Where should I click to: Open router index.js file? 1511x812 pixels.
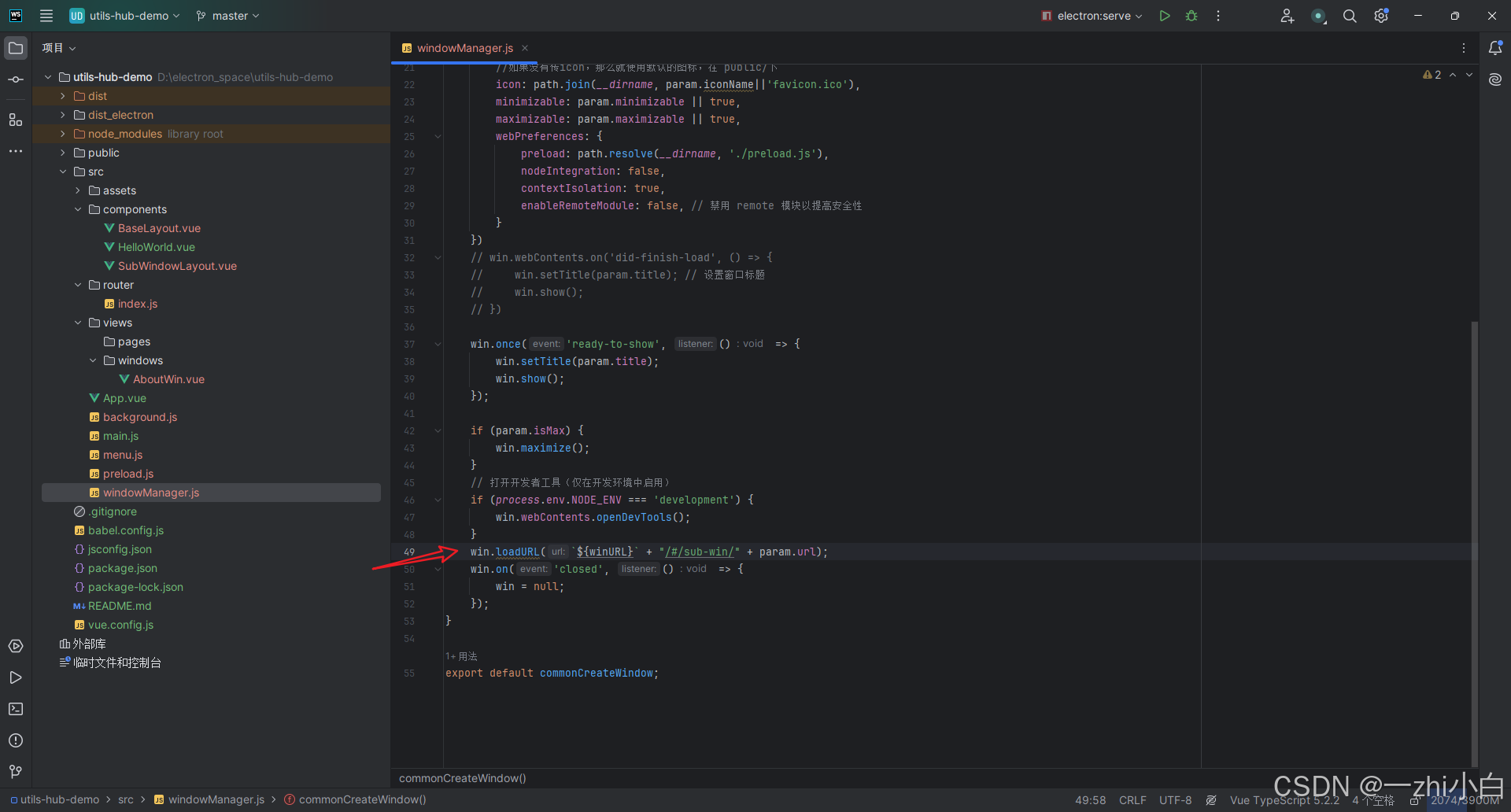pyautogui.click(x=137, y=304)
